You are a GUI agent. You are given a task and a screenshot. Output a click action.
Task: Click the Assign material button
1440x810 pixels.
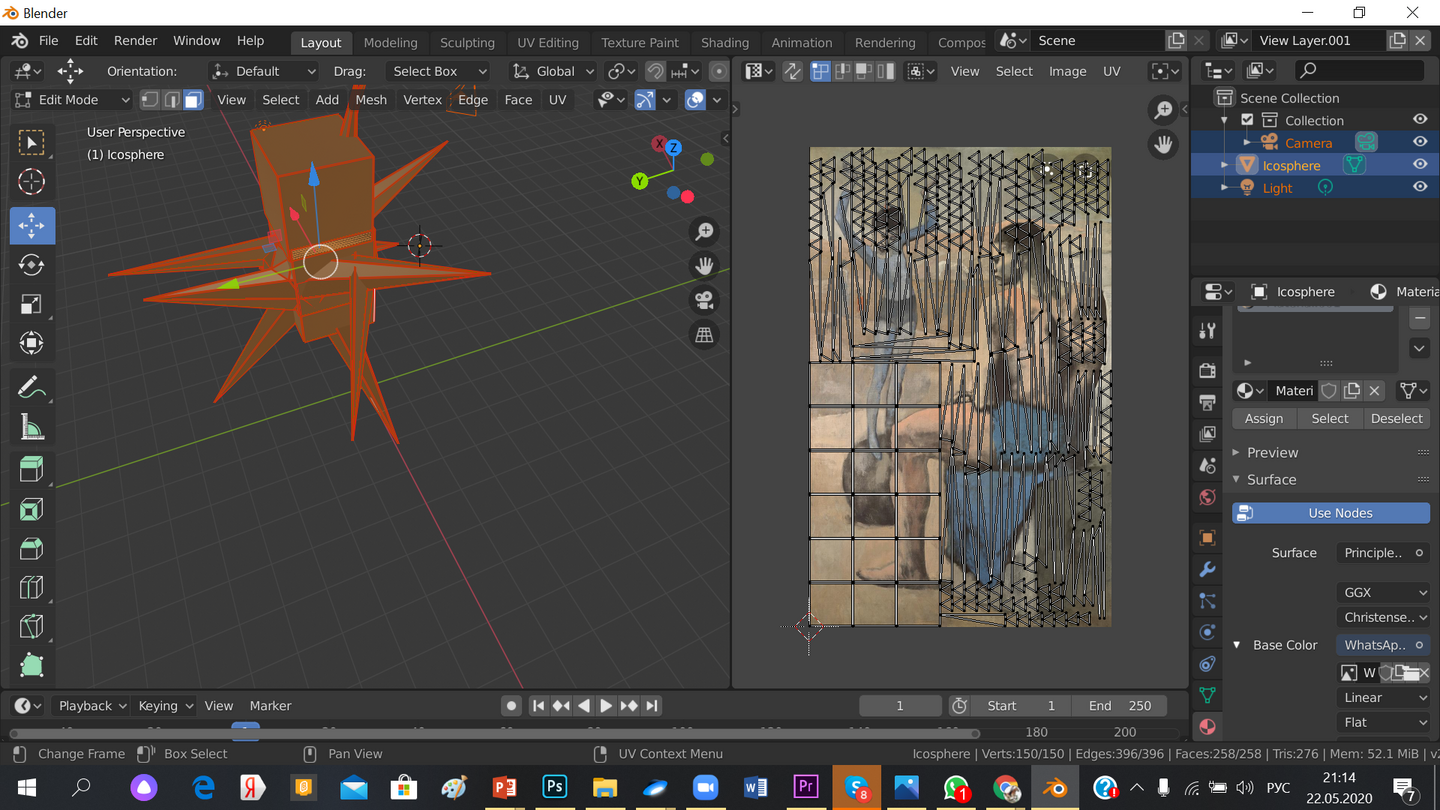(1264, 418)
